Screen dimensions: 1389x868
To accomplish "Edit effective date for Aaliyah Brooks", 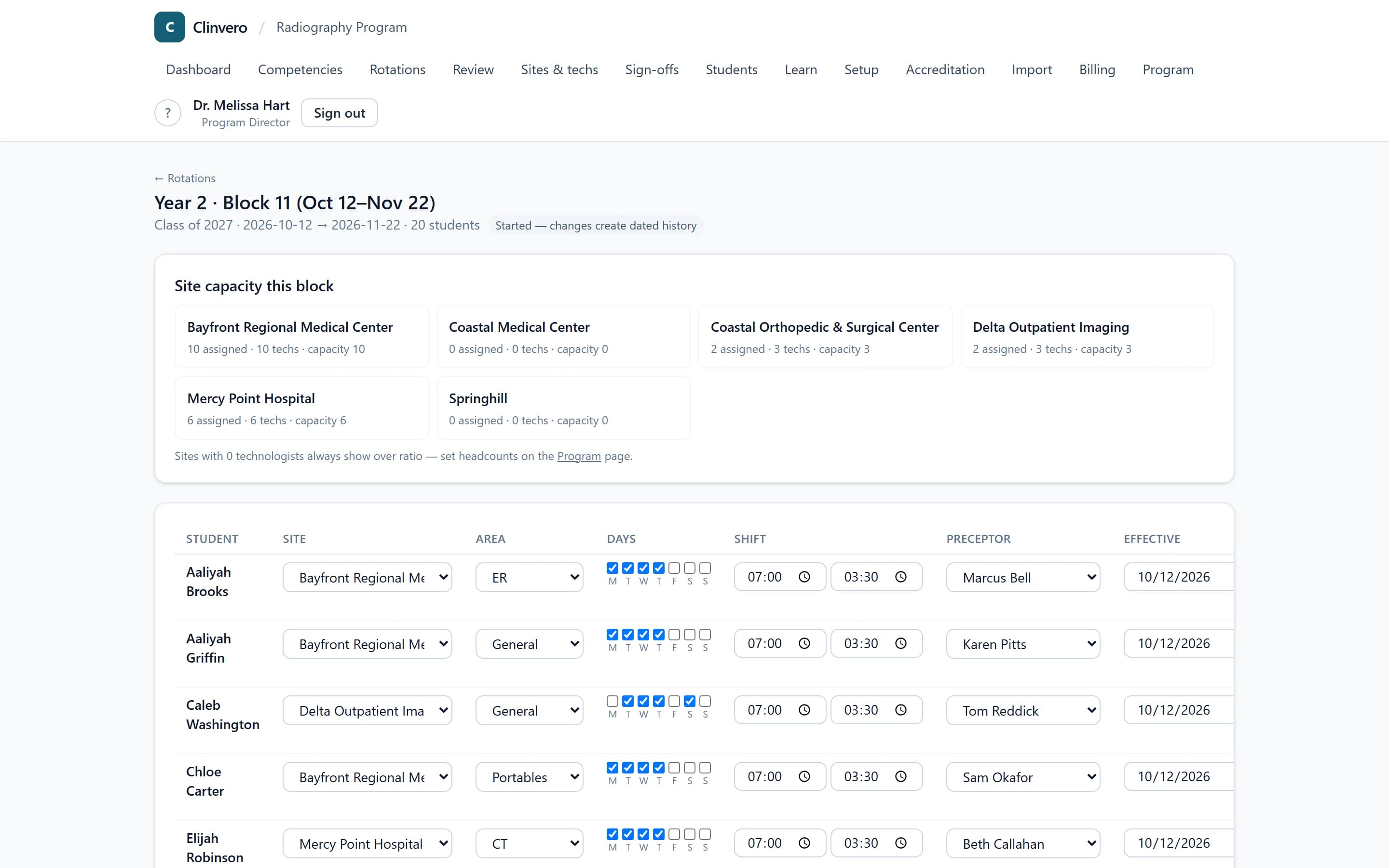I will (x=1178, y=577).
